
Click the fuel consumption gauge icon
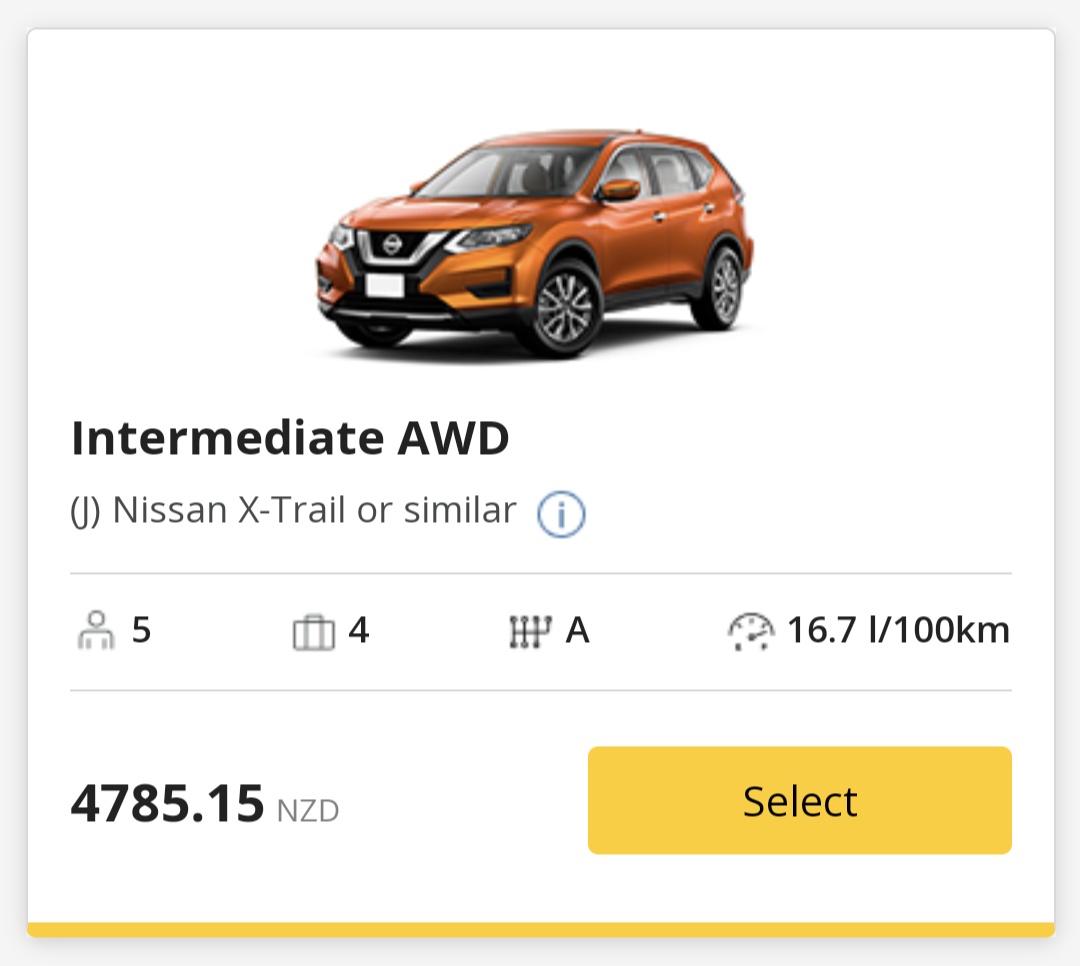tap(750, 632)
